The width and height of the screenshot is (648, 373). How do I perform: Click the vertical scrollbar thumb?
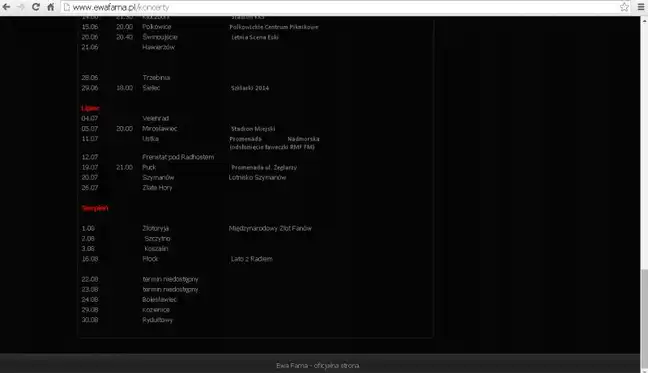644,318
